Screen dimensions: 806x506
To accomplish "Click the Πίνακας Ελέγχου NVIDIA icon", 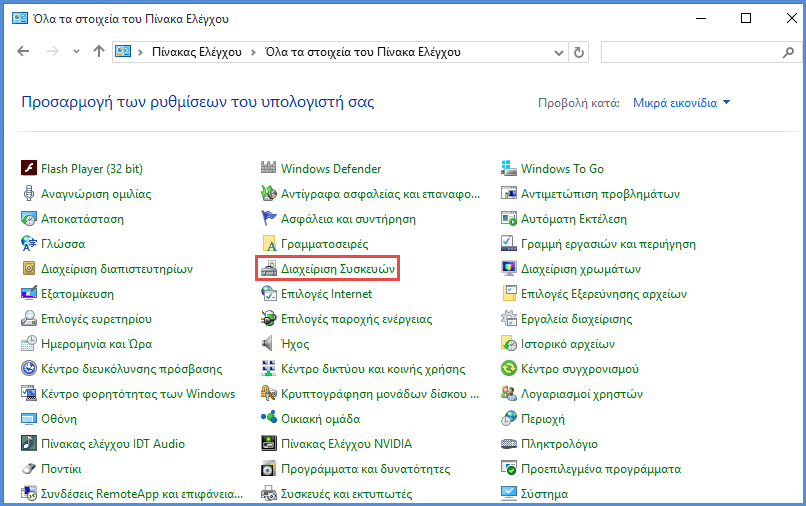I will 268,443.
